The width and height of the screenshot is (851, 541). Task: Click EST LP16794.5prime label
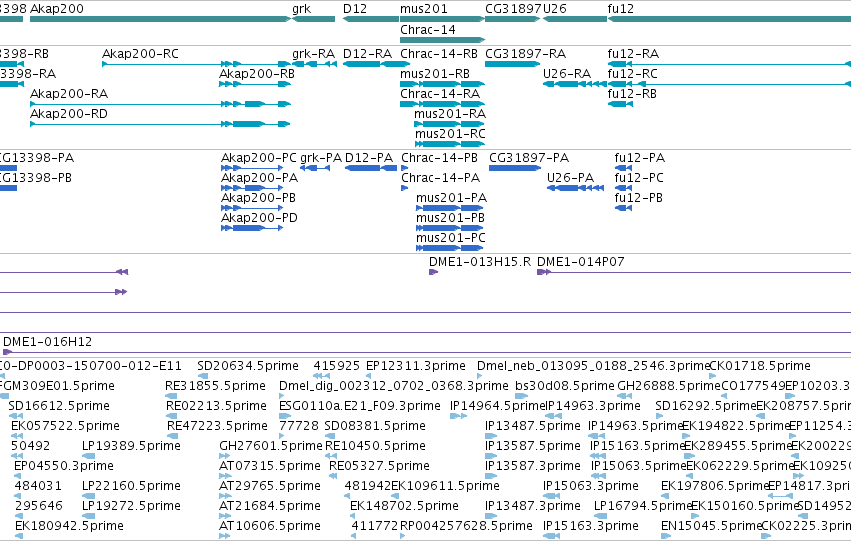[x=643, y=506]
